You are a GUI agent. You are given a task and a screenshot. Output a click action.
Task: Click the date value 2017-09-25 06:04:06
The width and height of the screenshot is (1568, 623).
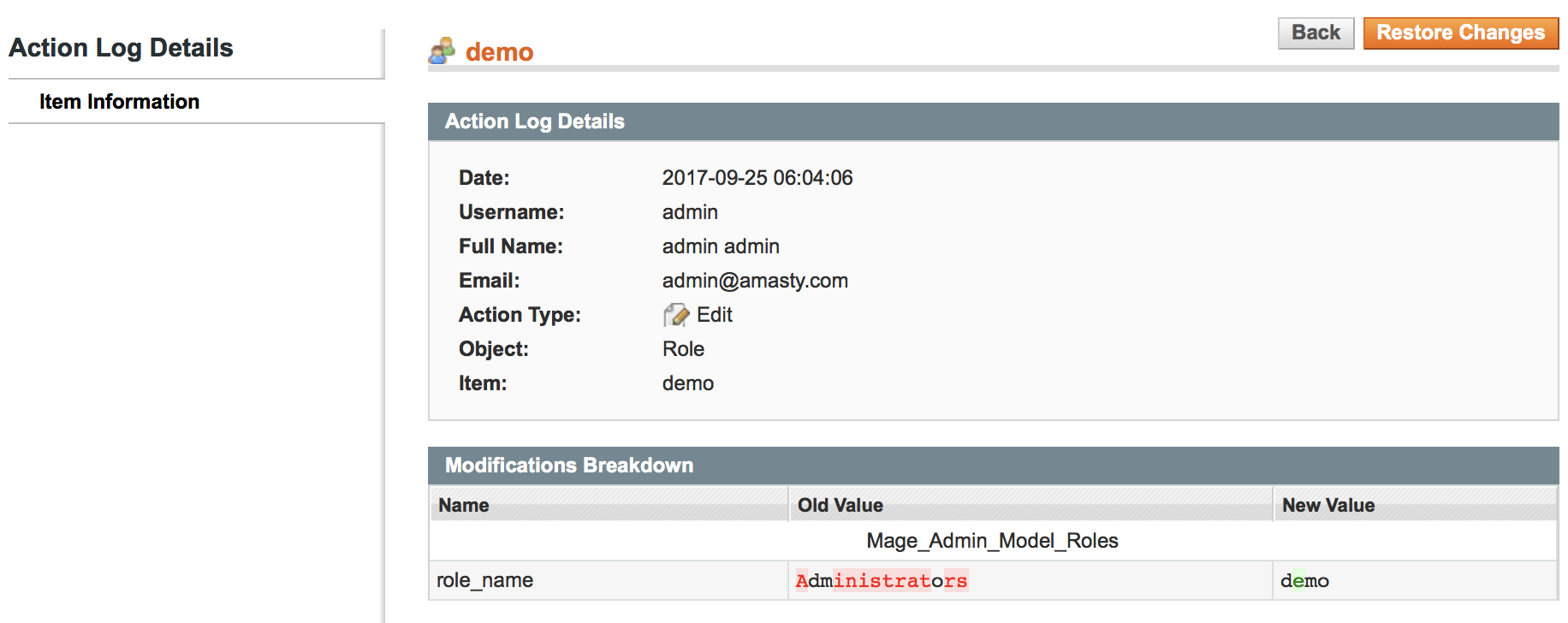(x=757, y=178)
